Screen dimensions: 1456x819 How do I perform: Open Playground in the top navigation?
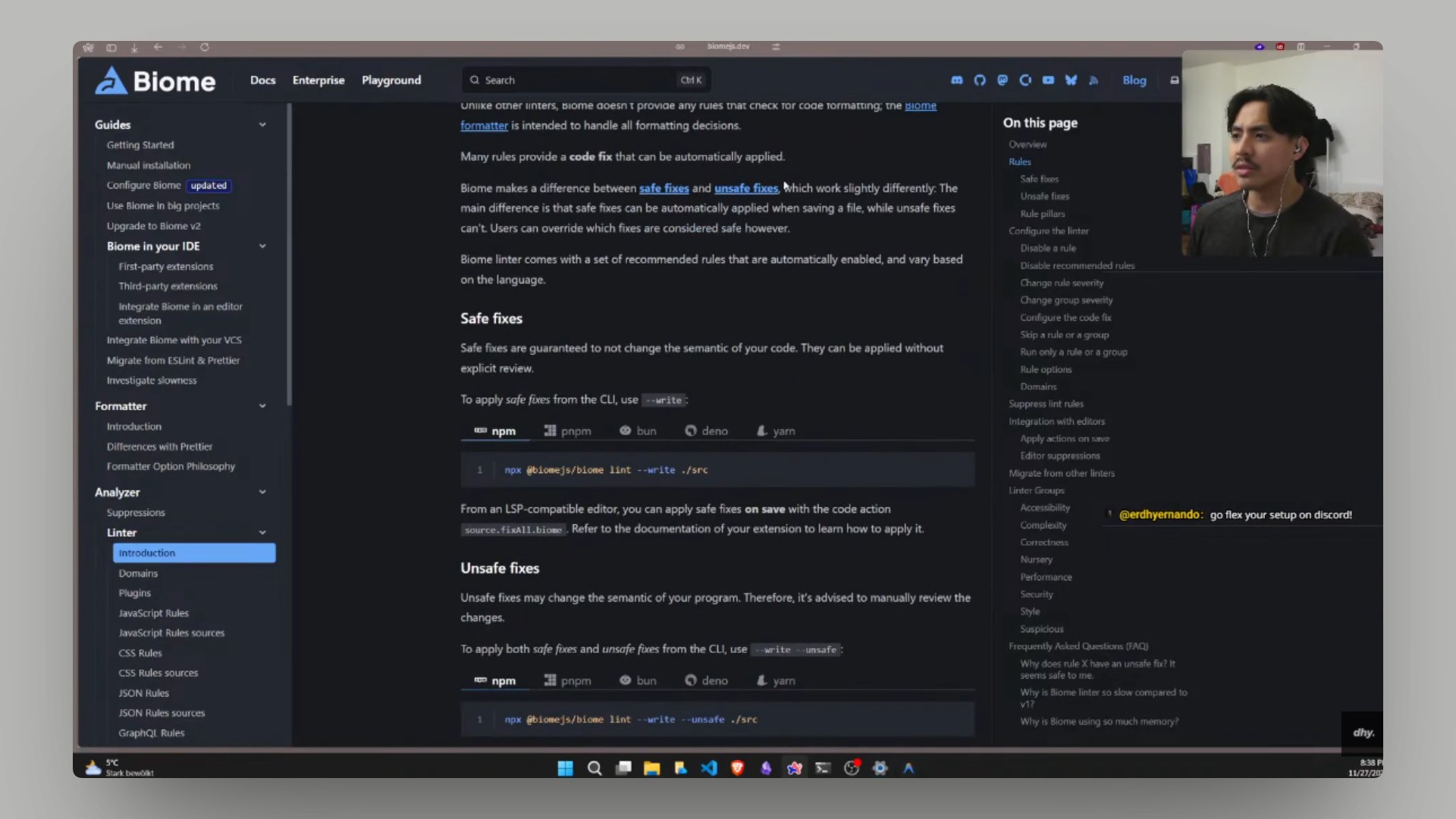point(391,80)
